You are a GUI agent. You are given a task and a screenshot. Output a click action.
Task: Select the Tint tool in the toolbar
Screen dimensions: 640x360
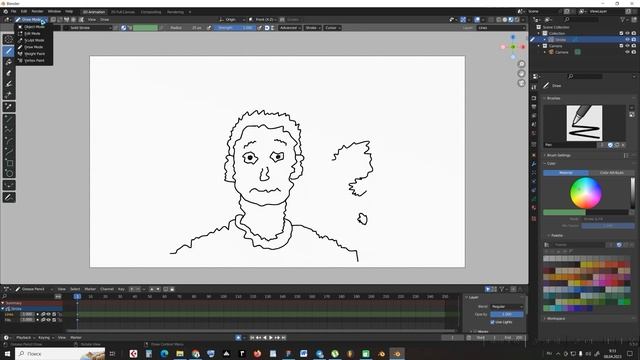pyautogui.click(x=9, y=84)
